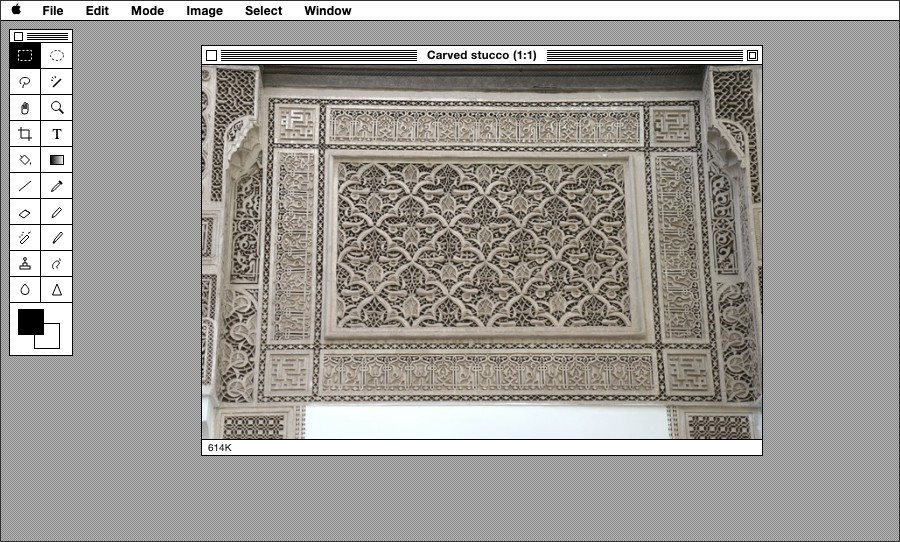Select the Eraser tool
Image resolution: width=900 pixels, height=542 pixels.
click(25, 212)
